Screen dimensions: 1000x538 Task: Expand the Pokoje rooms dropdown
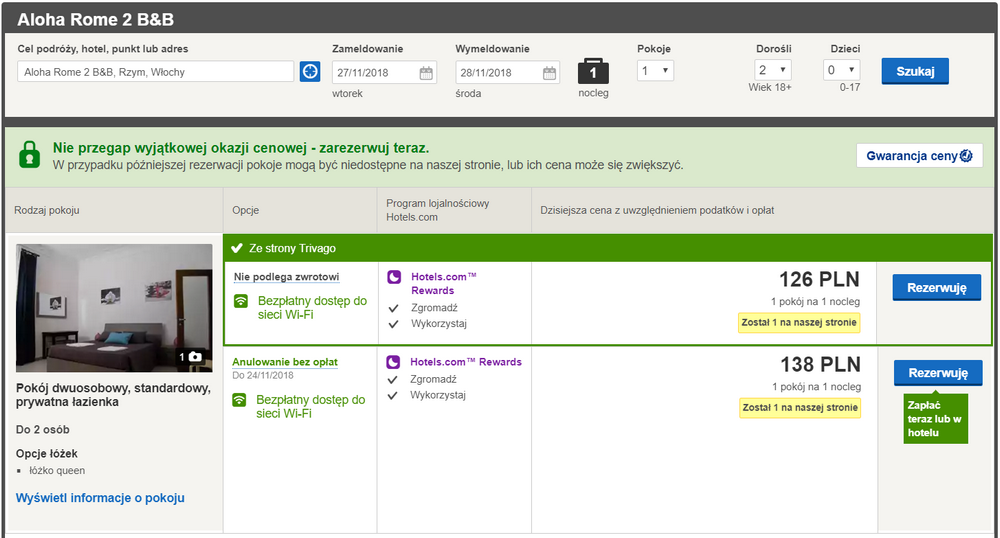[655, 71]
